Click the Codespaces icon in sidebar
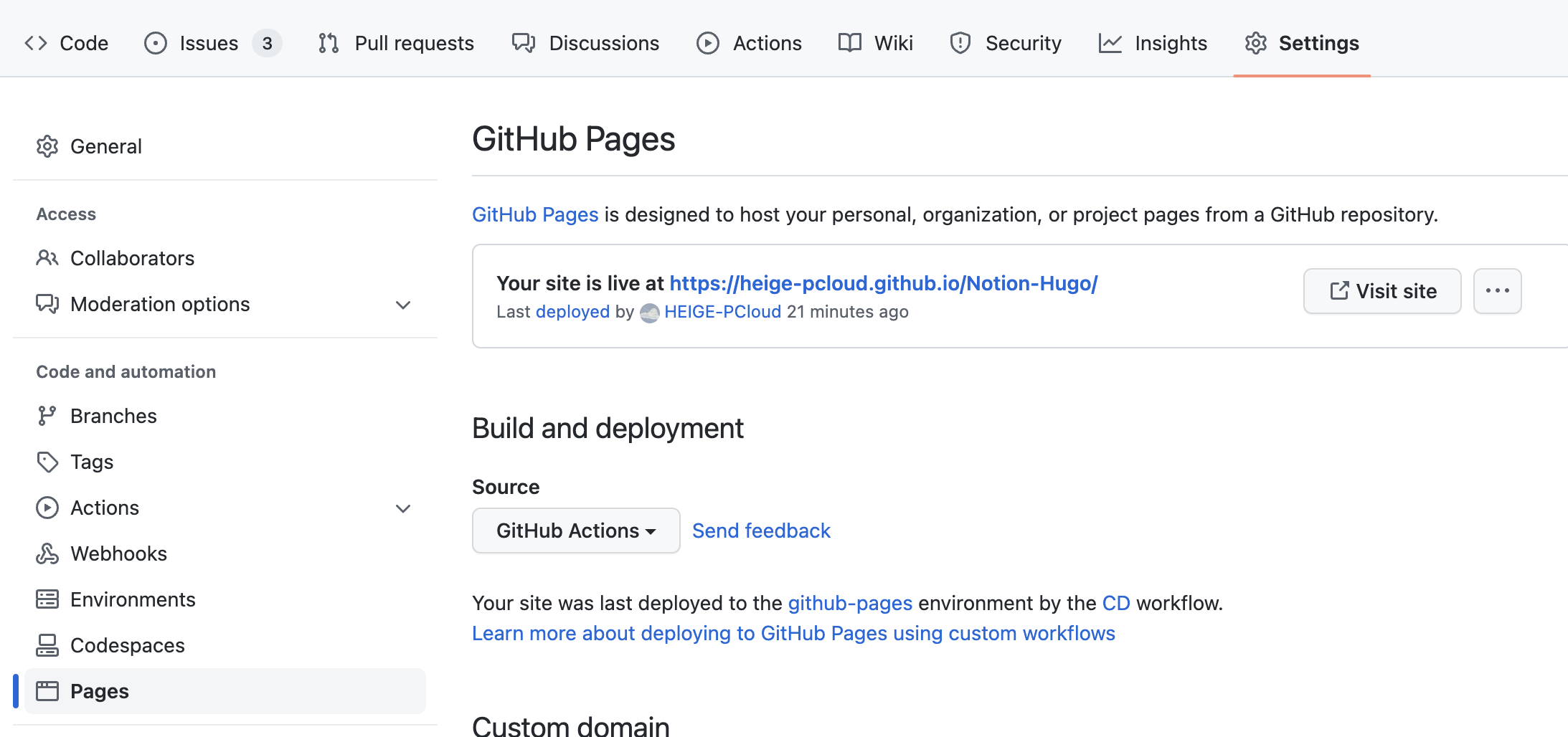This screenshot has width=1568, height=737. [x=47, y=645]
